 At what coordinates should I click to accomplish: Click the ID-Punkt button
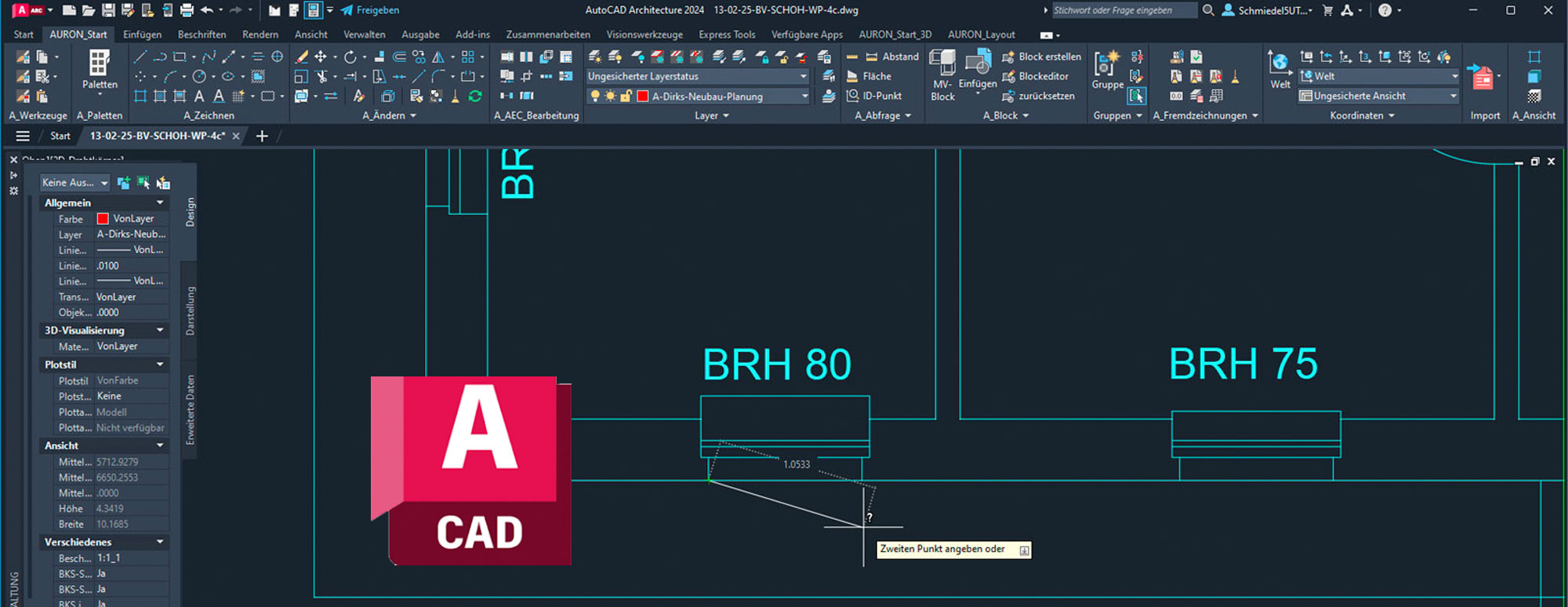[873, 96]
